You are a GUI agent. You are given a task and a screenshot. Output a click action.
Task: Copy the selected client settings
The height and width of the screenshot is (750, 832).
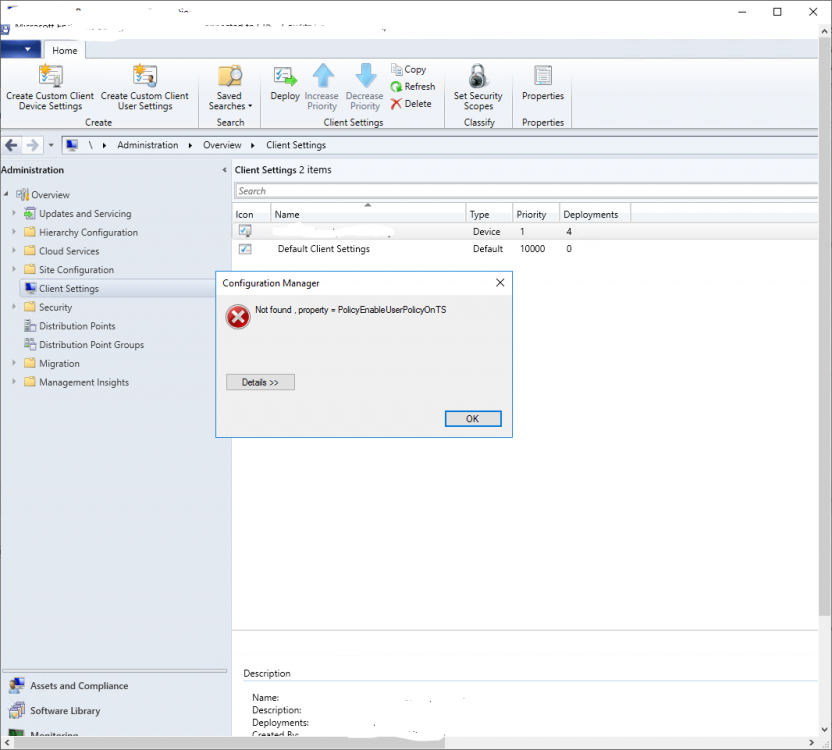(x=409, y=70)
